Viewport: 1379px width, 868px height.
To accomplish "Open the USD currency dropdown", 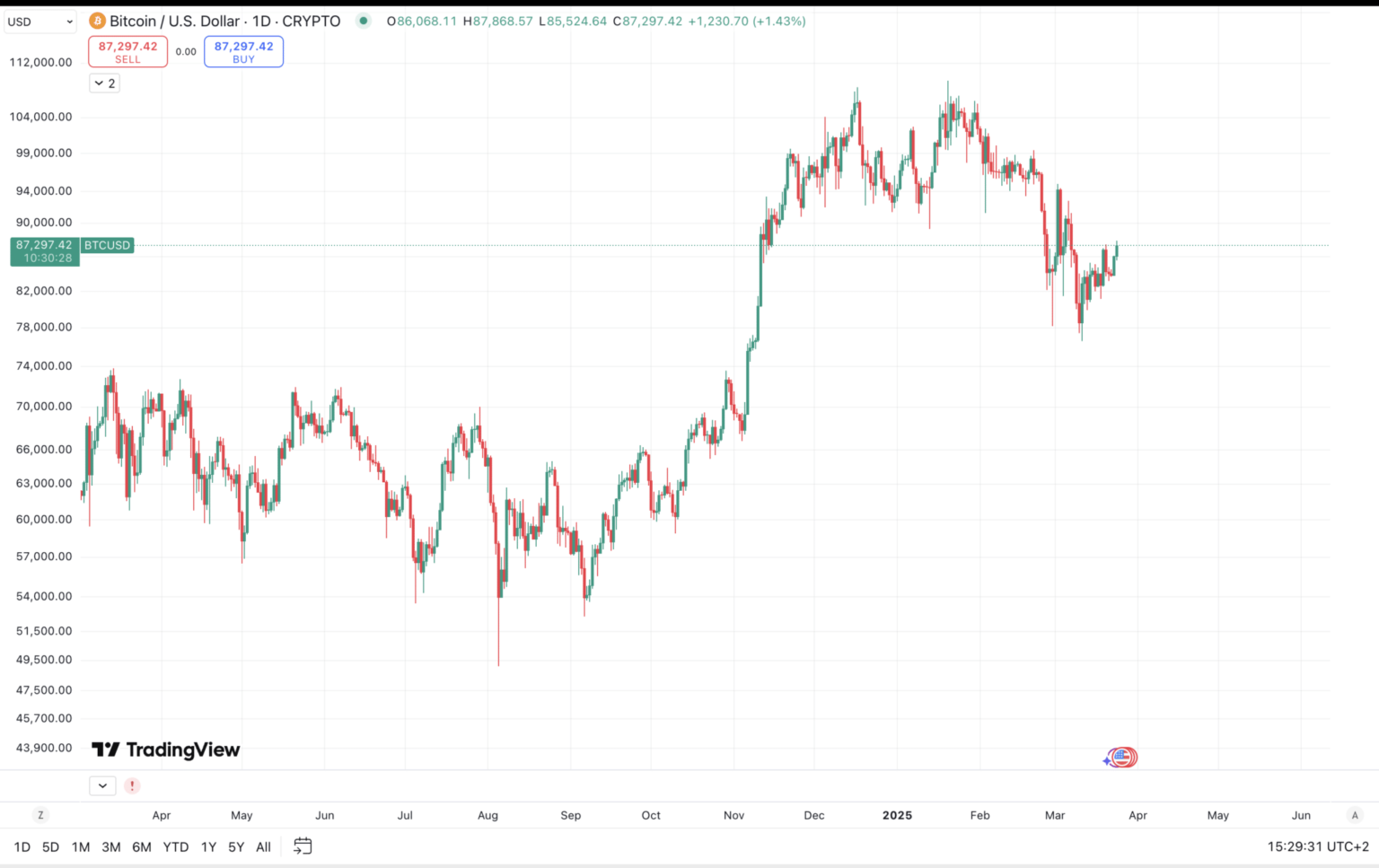I will pos(40,21).
